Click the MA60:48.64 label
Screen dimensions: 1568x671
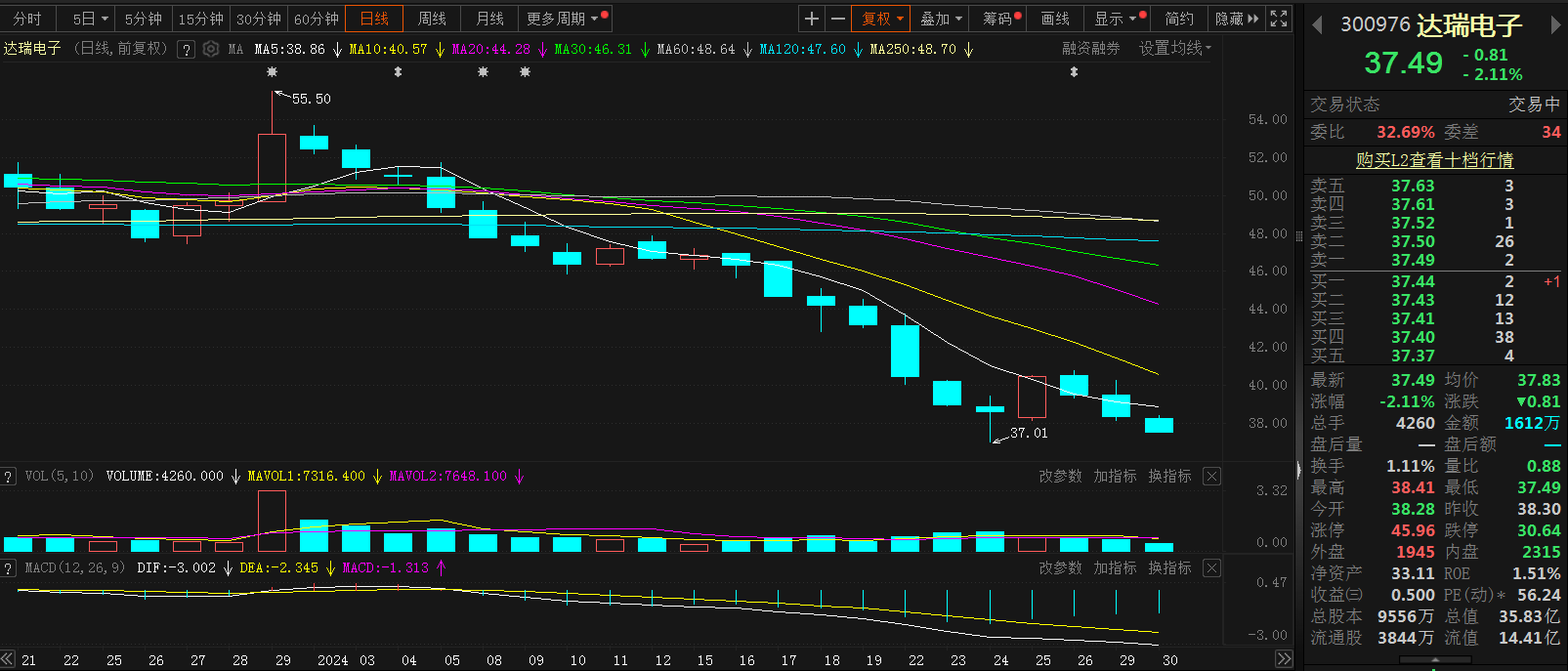[696, 49]
